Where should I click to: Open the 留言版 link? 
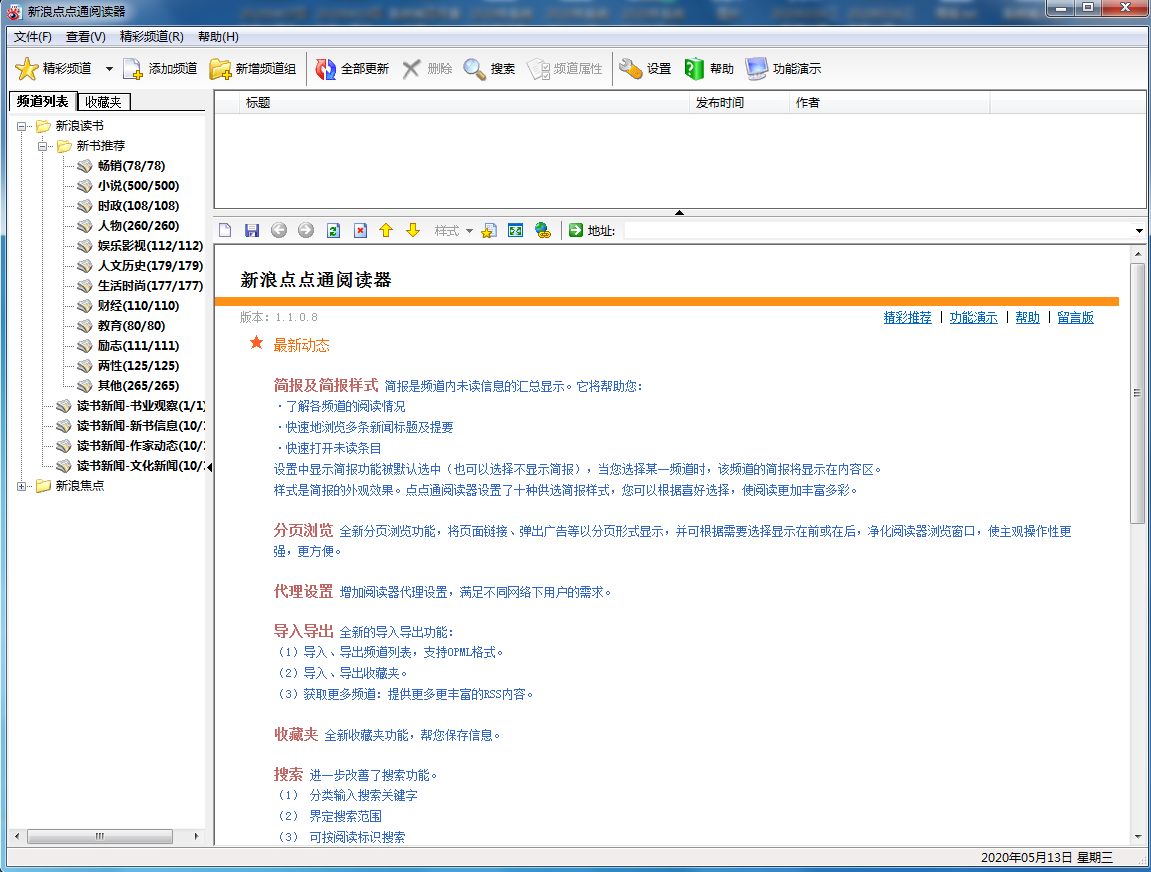[1075, 317]
